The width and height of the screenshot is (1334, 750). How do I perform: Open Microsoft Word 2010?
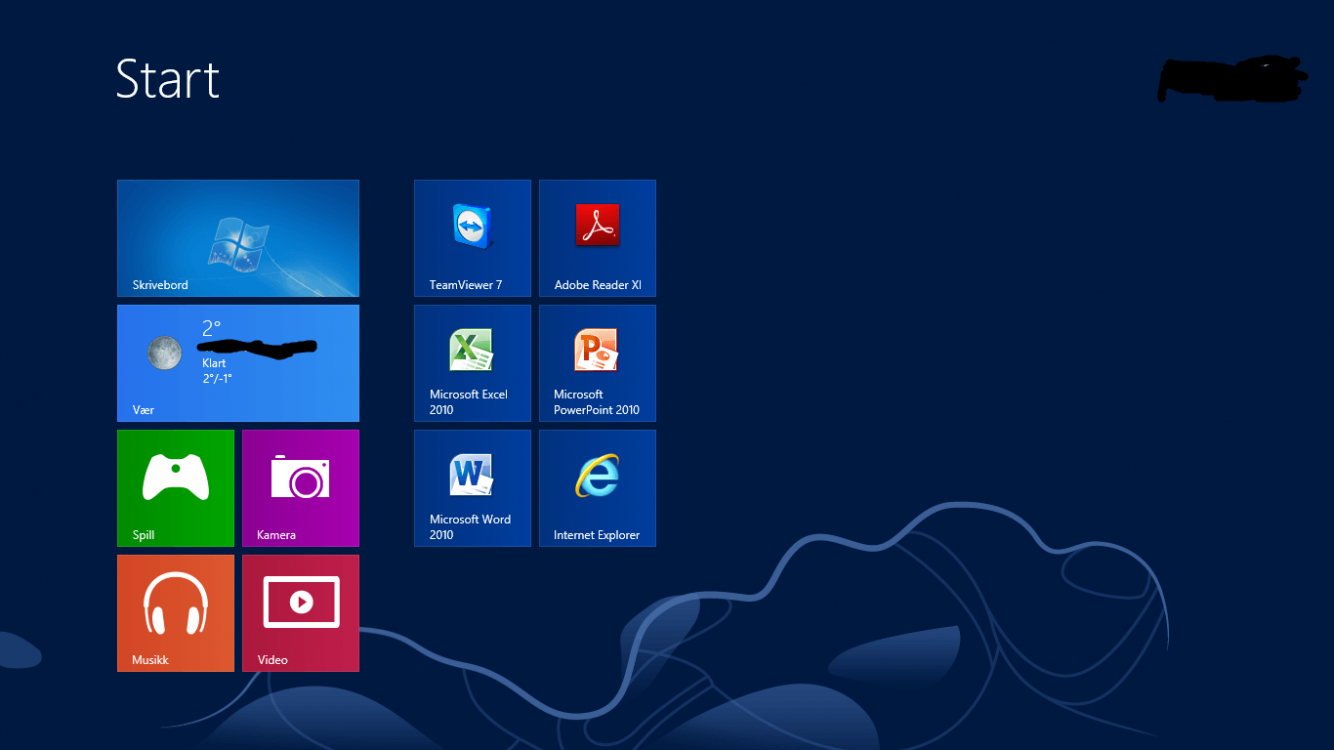coord(472,488)
